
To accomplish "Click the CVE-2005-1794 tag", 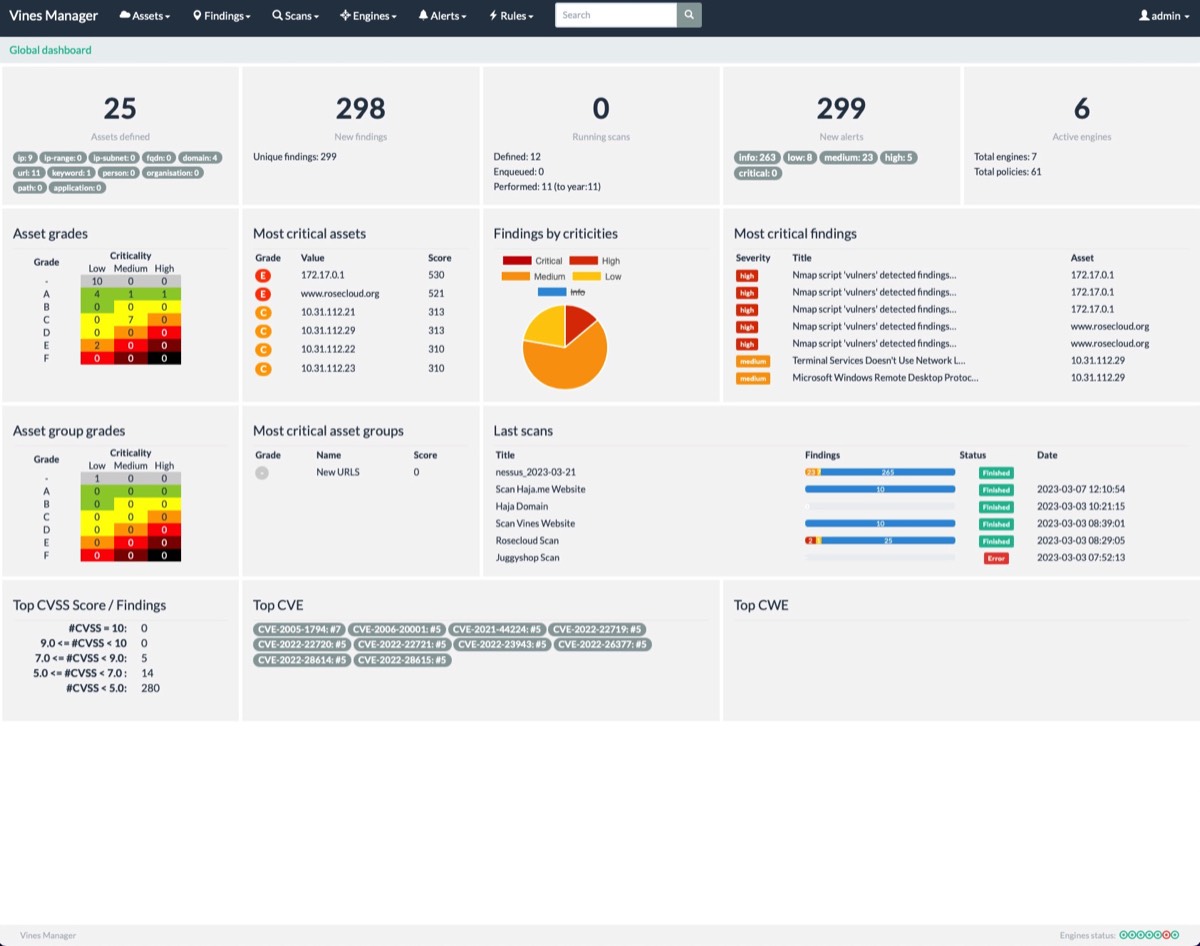I will 299,629.
